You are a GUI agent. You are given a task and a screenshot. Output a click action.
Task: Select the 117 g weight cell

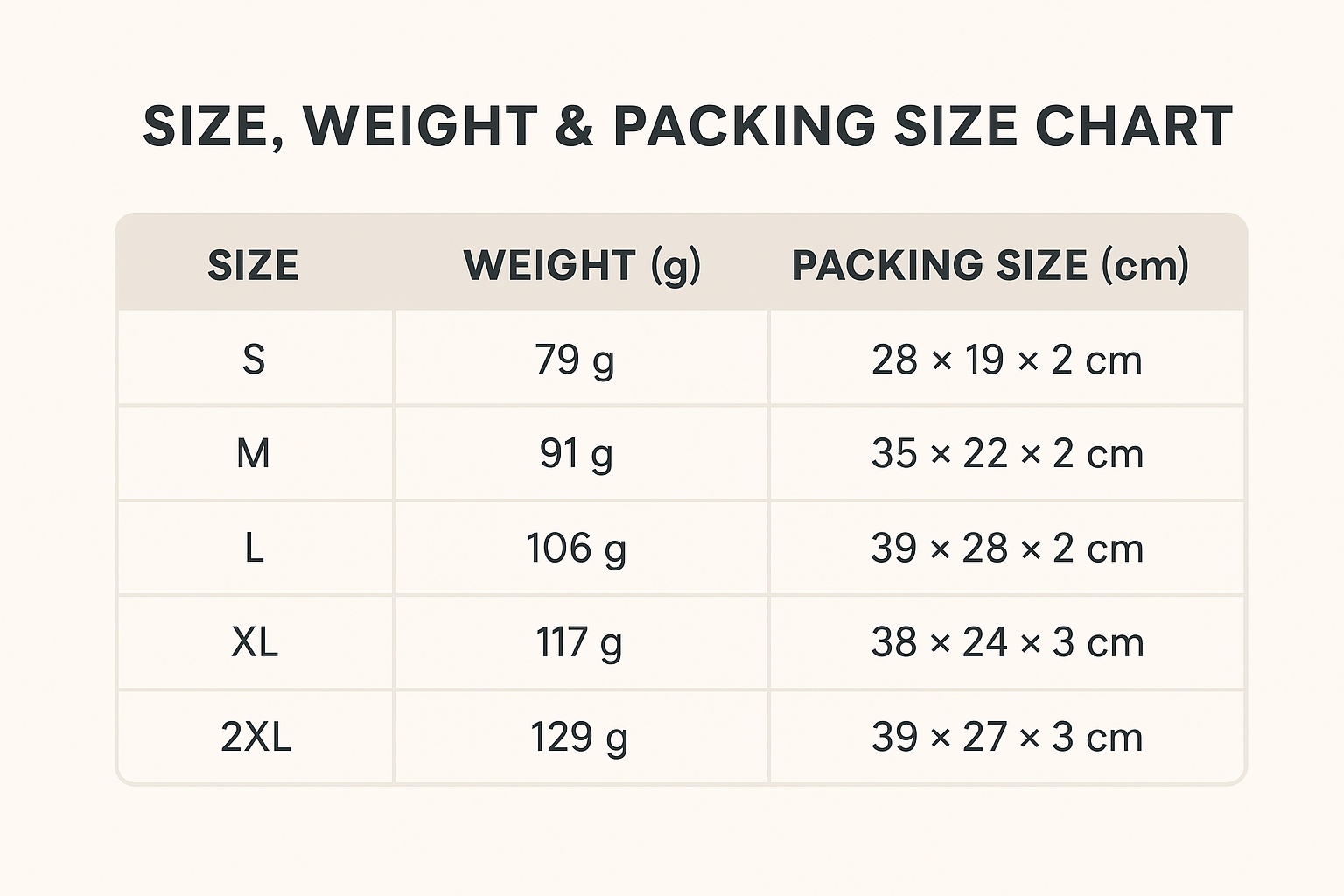(x=578, y=643)
